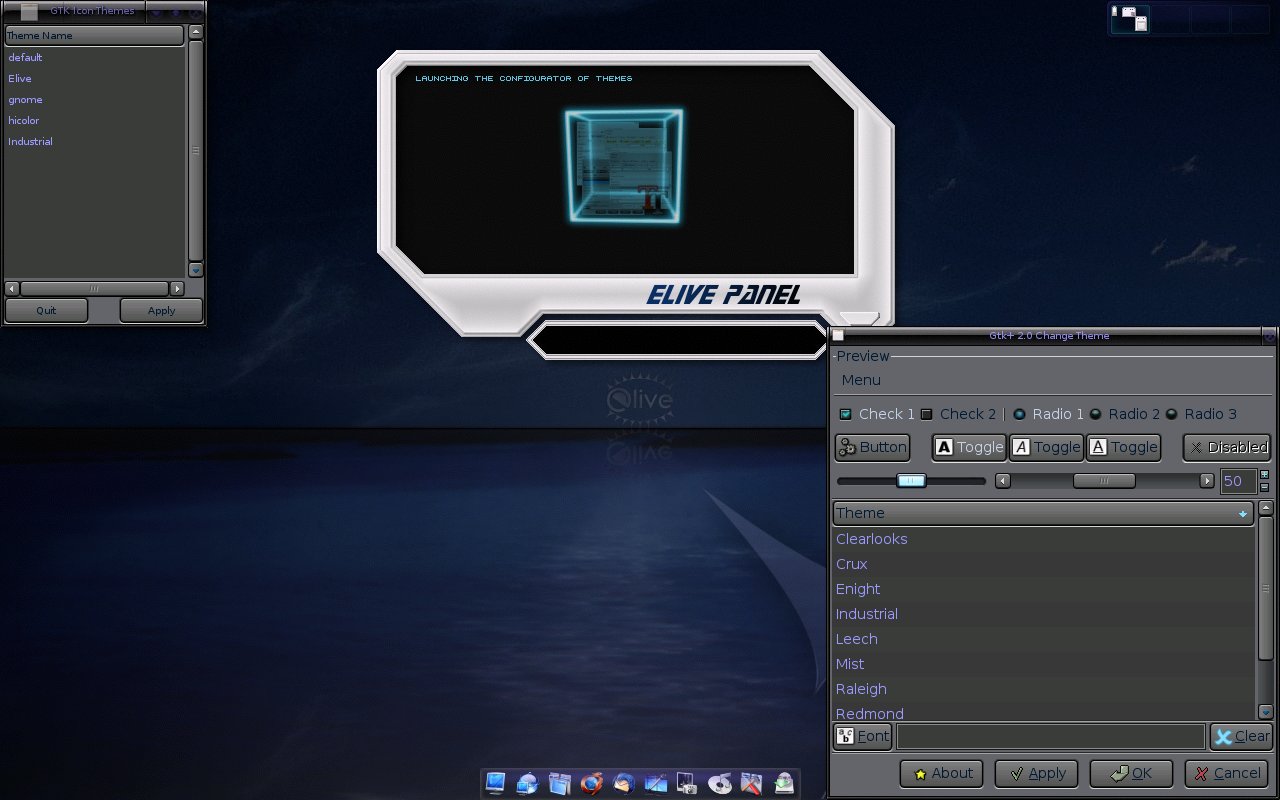Click the Gtk+ 2.0 Change Theme window icon

[x=838, y=336]
